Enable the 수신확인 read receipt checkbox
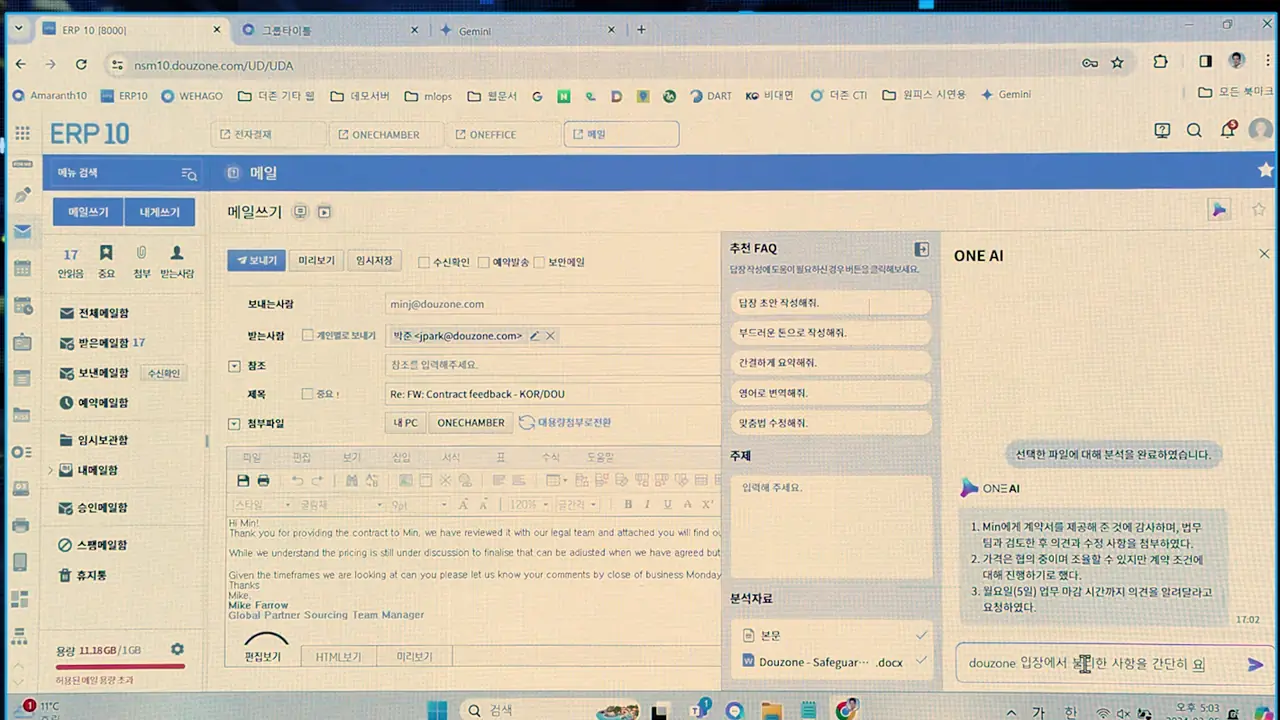This screenshot has height=720, width=1280. click(x=424, y=263)
